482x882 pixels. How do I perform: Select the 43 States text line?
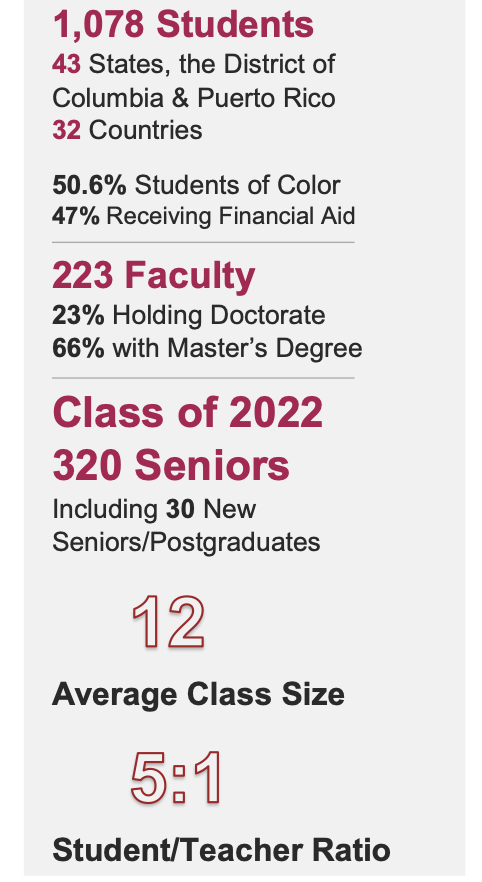coord(193,64)
